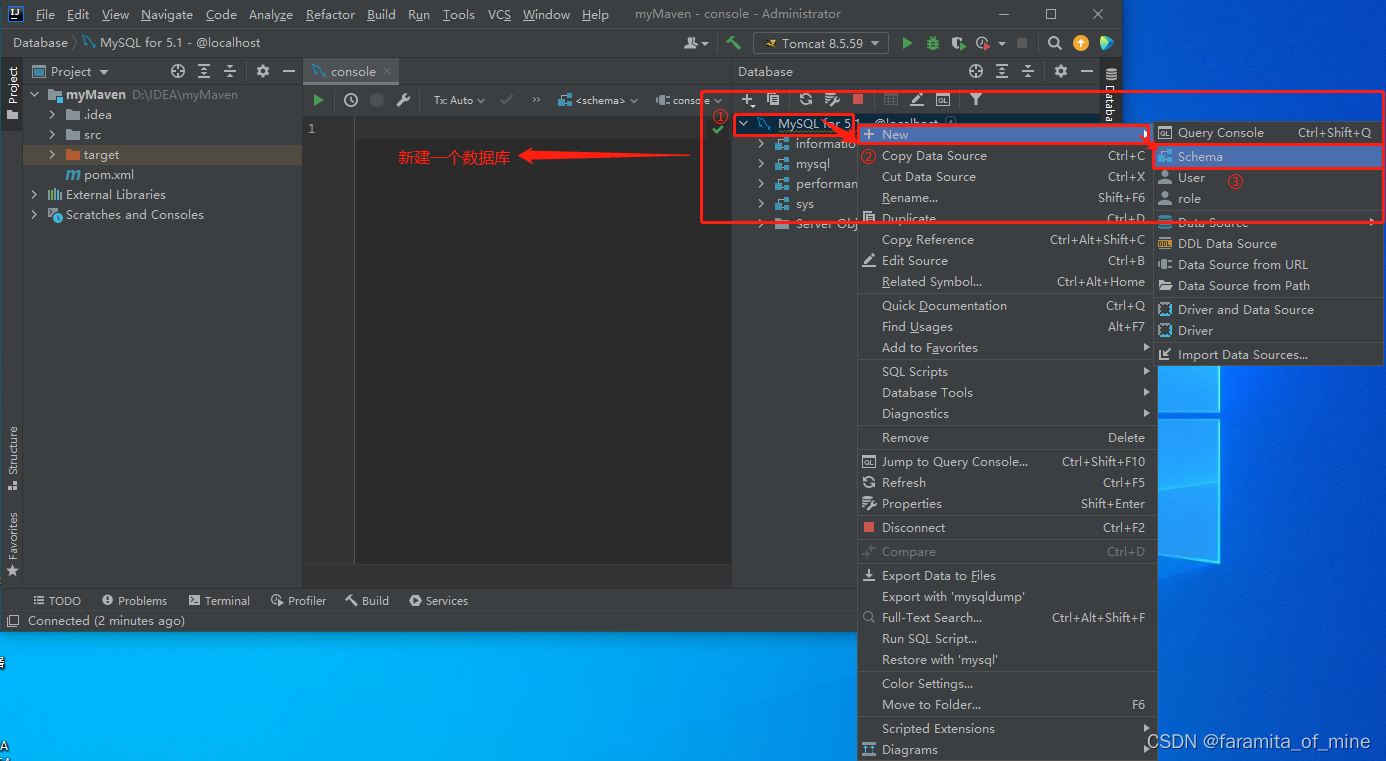The image size is (1386, 761).
Task: Open the Edit Source pencil icon in Database toolbar
Action: [917, 99]
